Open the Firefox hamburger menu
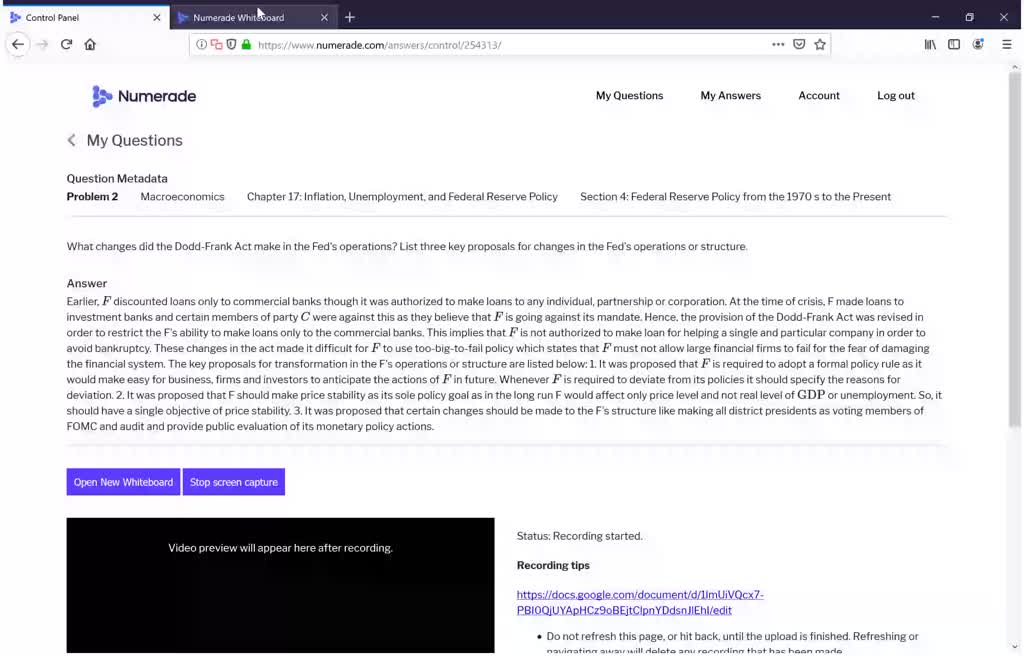The image size is (1024, 656). click(x=1006, y=44)
